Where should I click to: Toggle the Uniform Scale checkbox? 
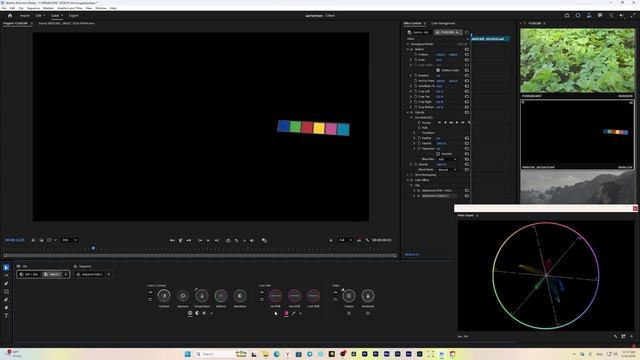tap(438, 70)
